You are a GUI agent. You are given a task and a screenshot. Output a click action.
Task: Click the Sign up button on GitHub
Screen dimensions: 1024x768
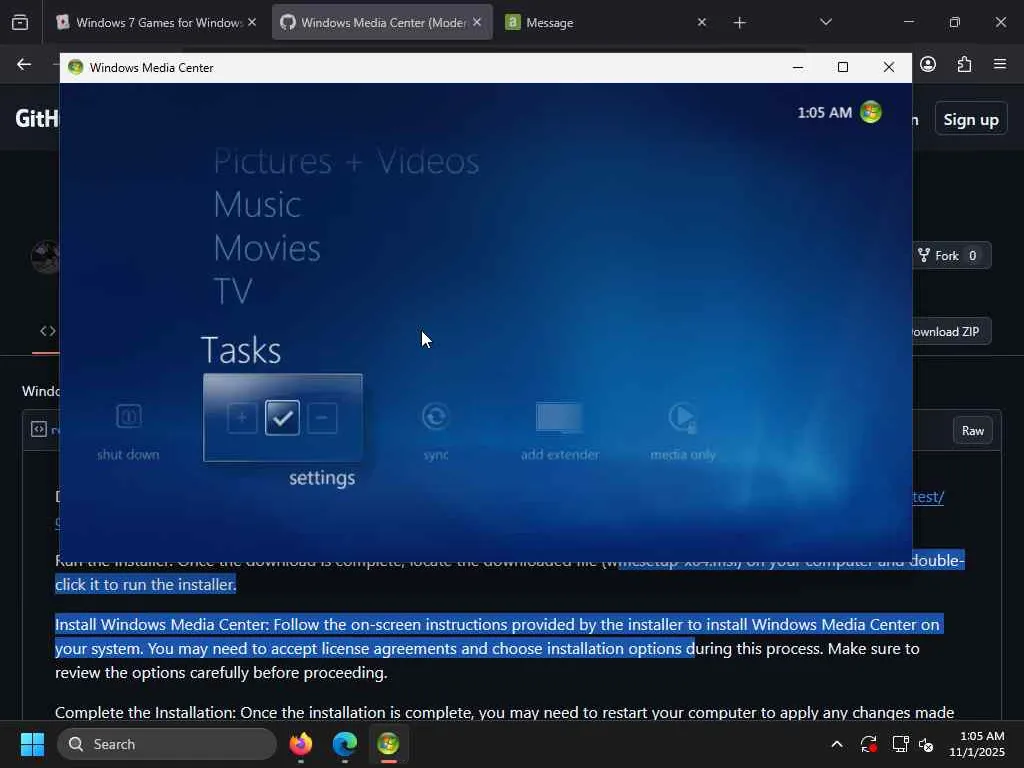pyautogui.click(x=970, y=120)
